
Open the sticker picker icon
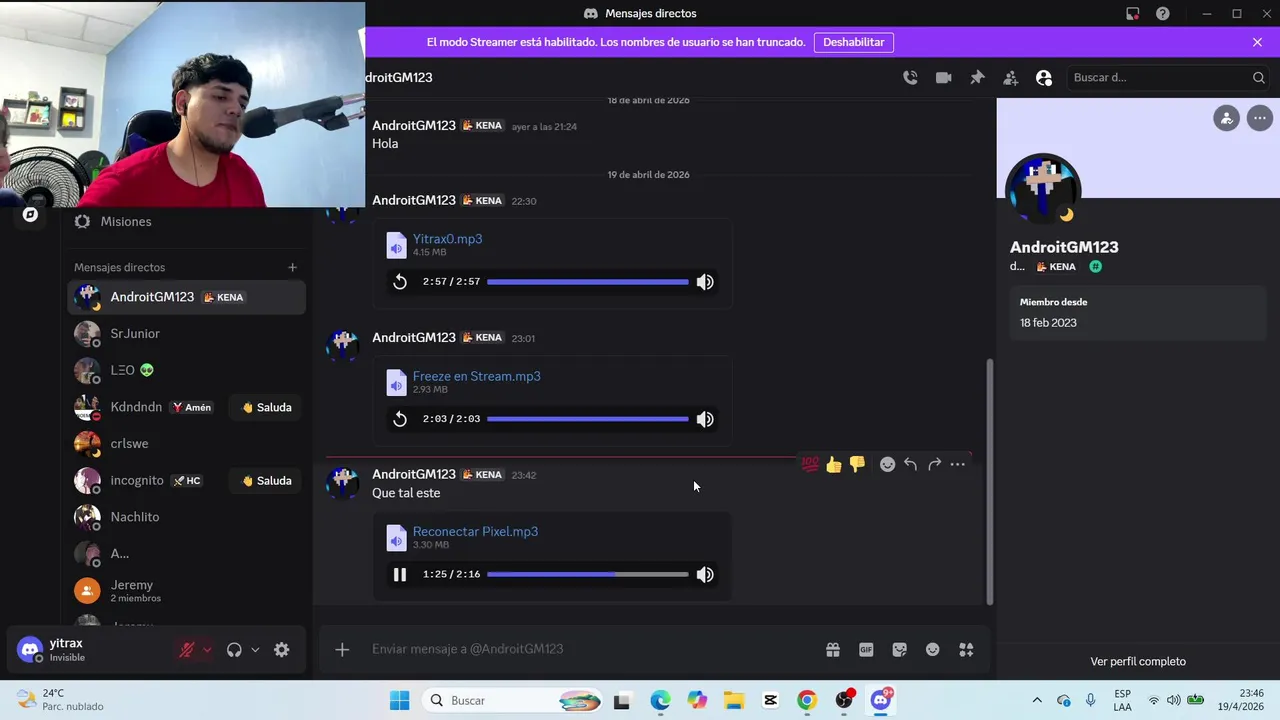899,650
